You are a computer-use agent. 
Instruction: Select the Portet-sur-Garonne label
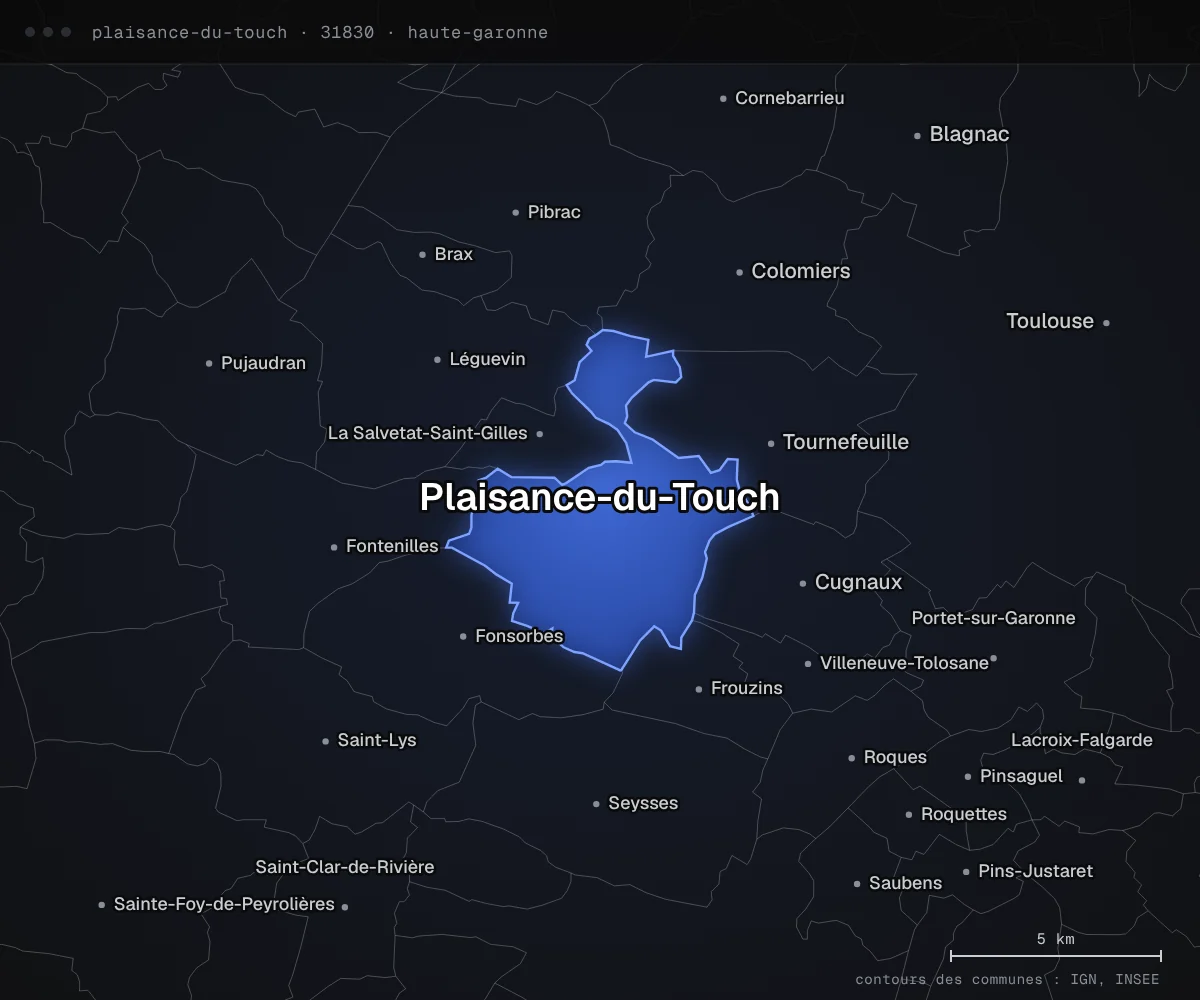(x=993, y=618)
